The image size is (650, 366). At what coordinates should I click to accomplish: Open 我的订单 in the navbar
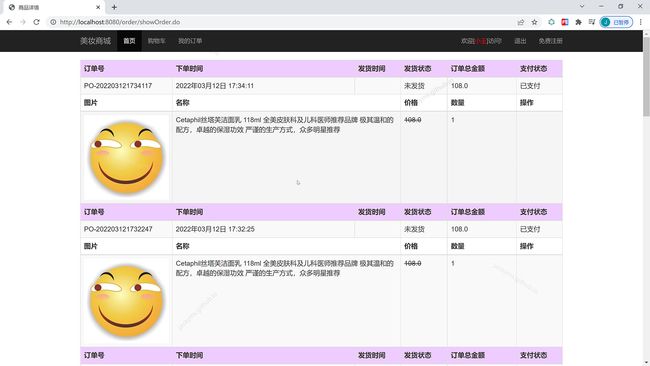pos(190,41)
